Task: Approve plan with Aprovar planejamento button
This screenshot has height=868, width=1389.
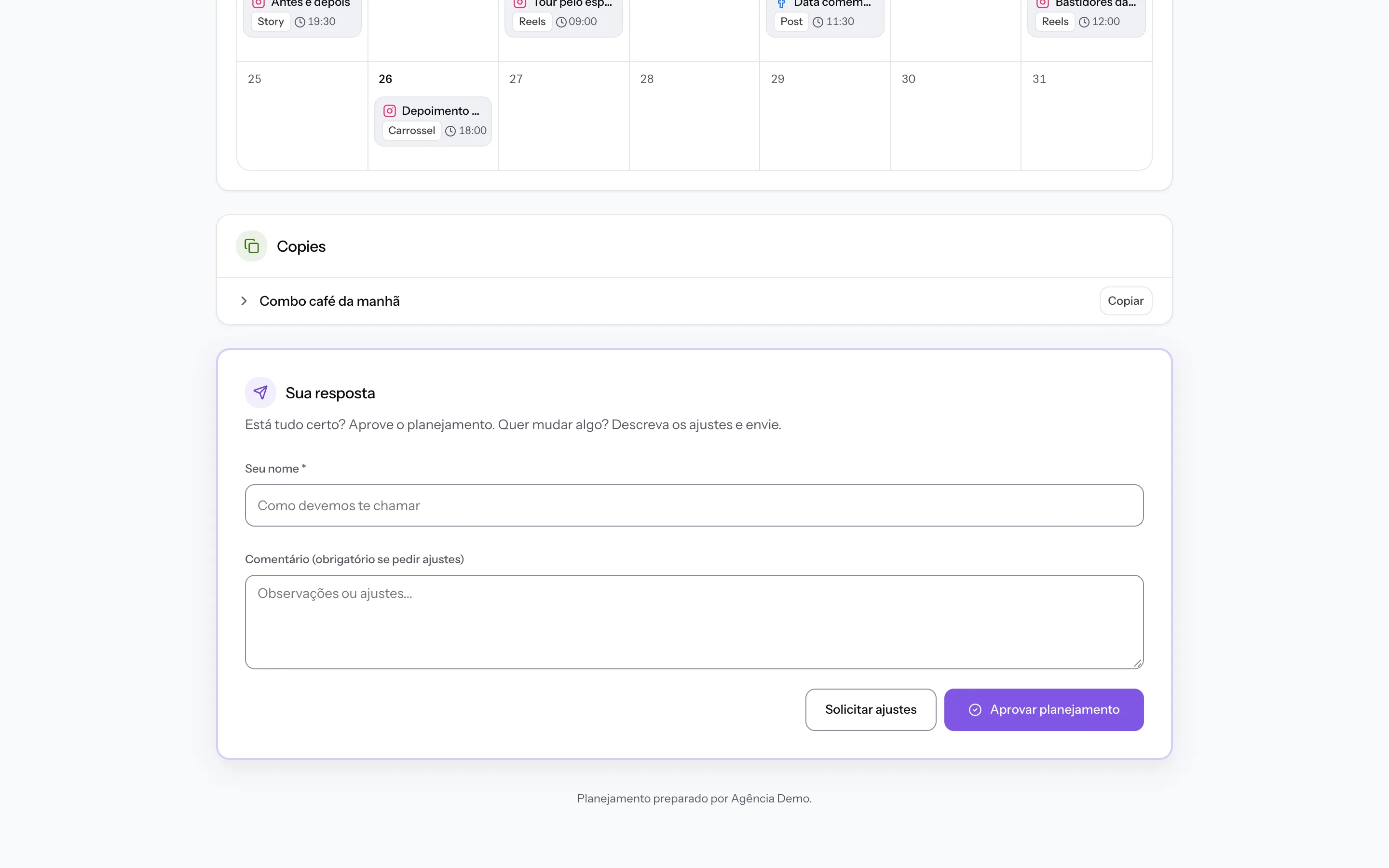Action: tap(1044, 709)
